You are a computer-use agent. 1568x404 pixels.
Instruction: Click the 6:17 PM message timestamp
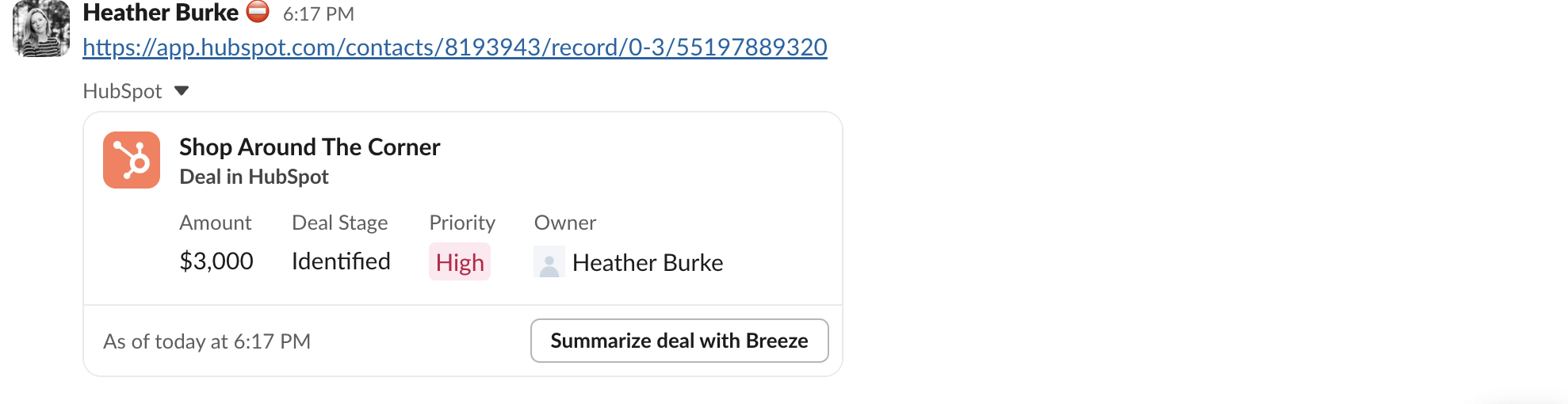click(x=318, y=13)
